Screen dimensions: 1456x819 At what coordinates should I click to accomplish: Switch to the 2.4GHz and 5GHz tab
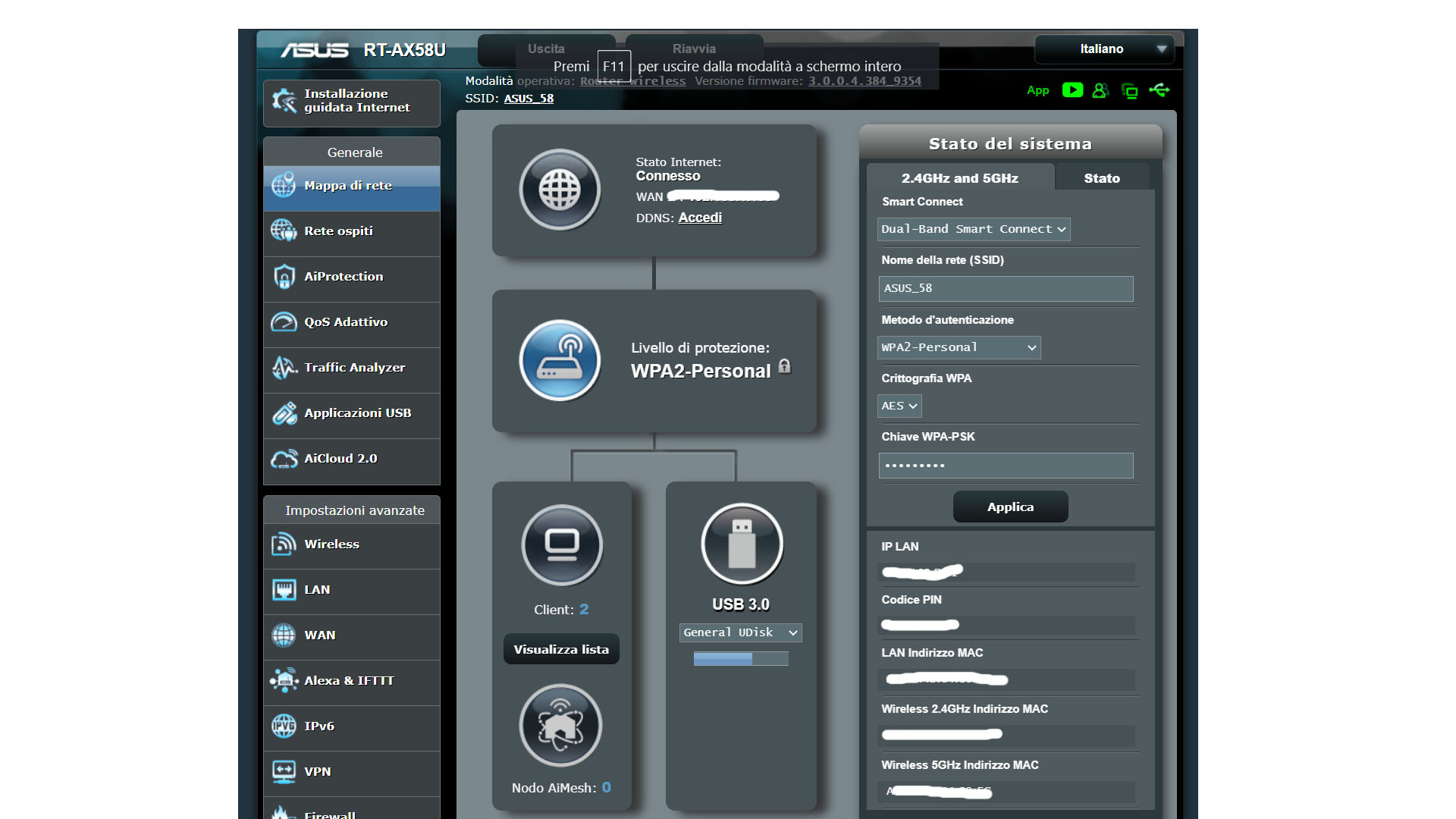point(960,178)
